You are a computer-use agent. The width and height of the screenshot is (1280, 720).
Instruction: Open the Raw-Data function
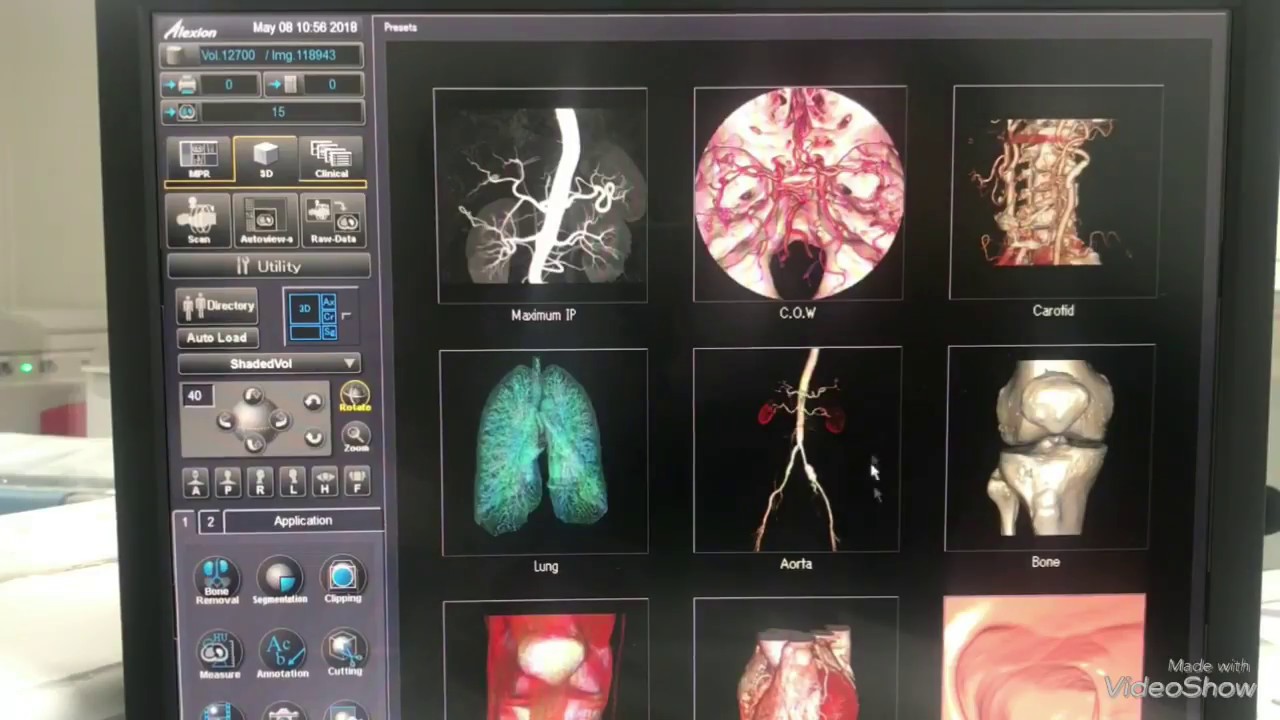(333, 221)
